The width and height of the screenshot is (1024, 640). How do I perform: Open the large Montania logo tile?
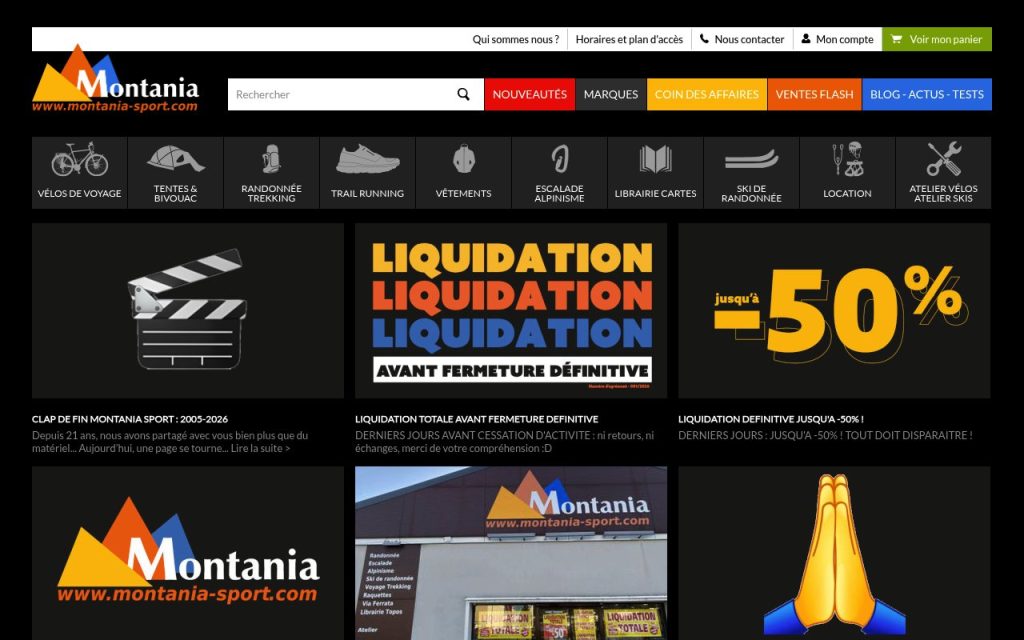[x=188, y=553]
